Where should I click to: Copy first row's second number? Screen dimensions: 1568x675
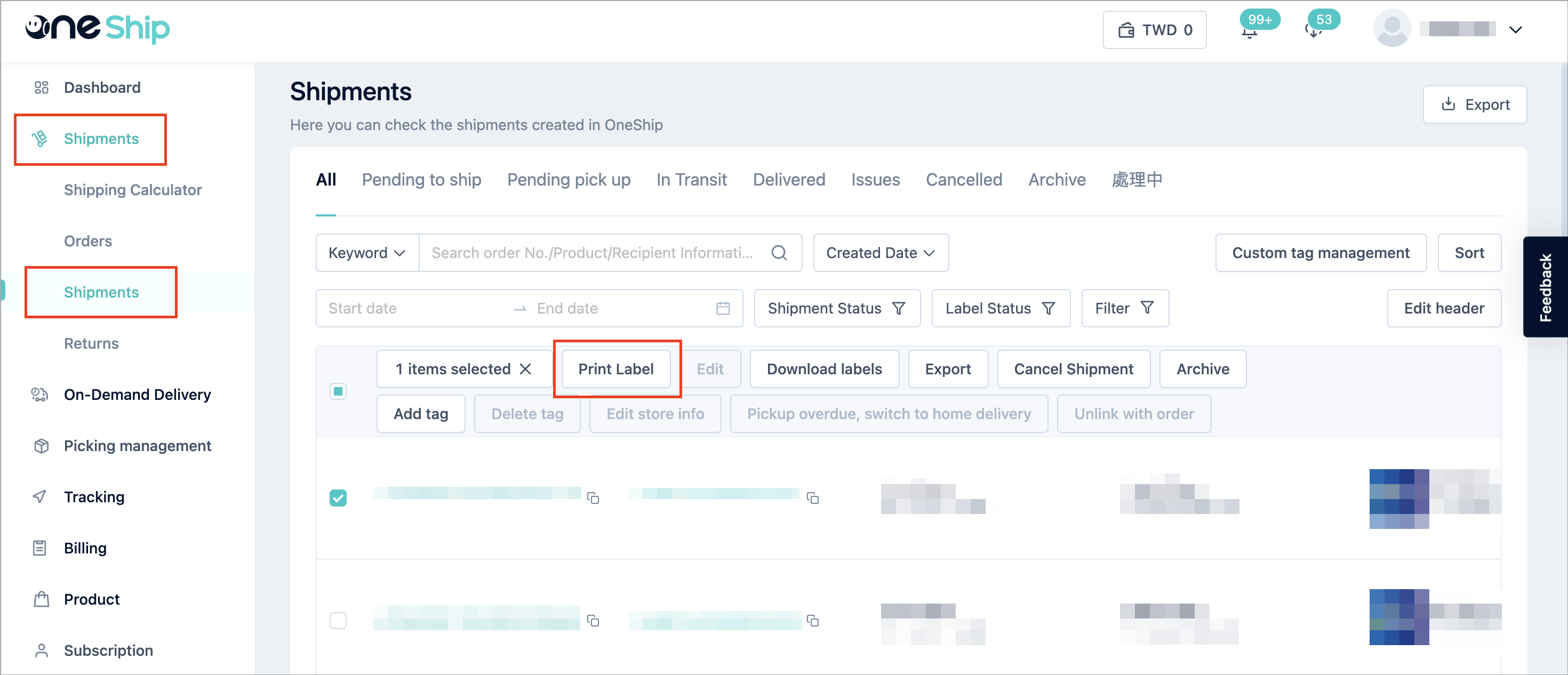(812, 498)
